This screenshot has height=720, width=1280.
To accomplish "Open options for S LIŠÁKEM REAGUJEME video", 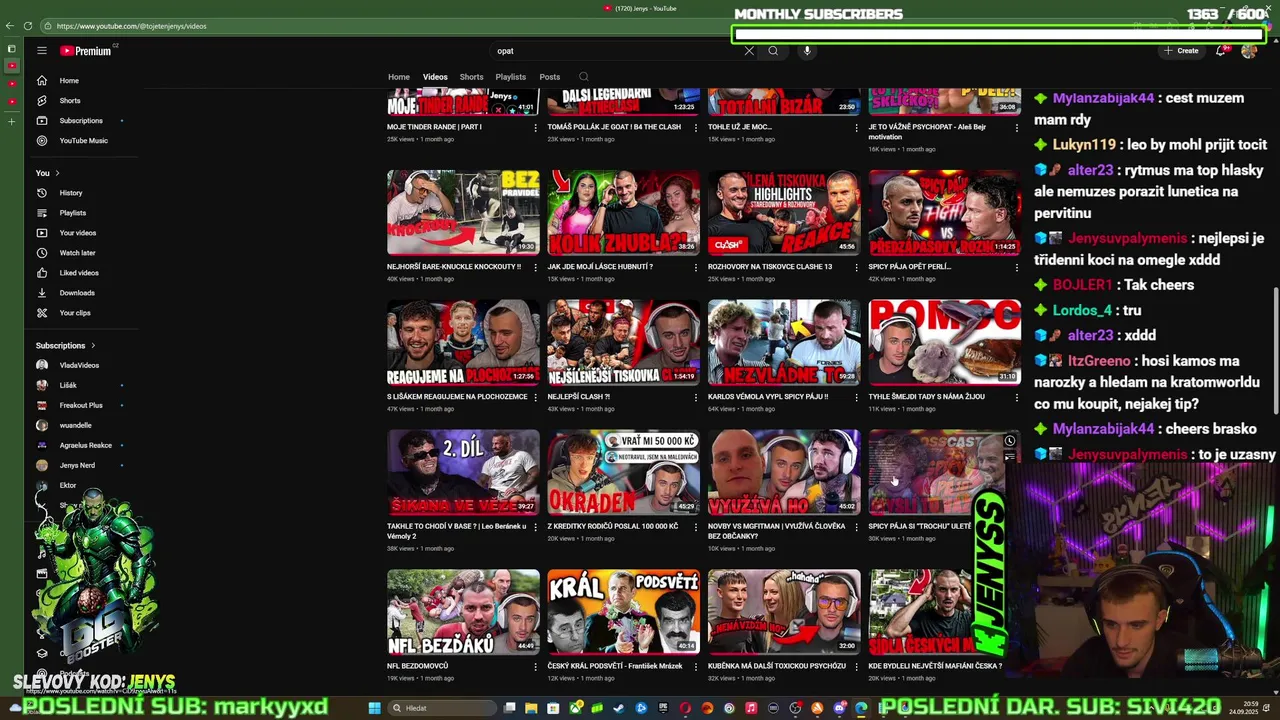I will point(535,398).
